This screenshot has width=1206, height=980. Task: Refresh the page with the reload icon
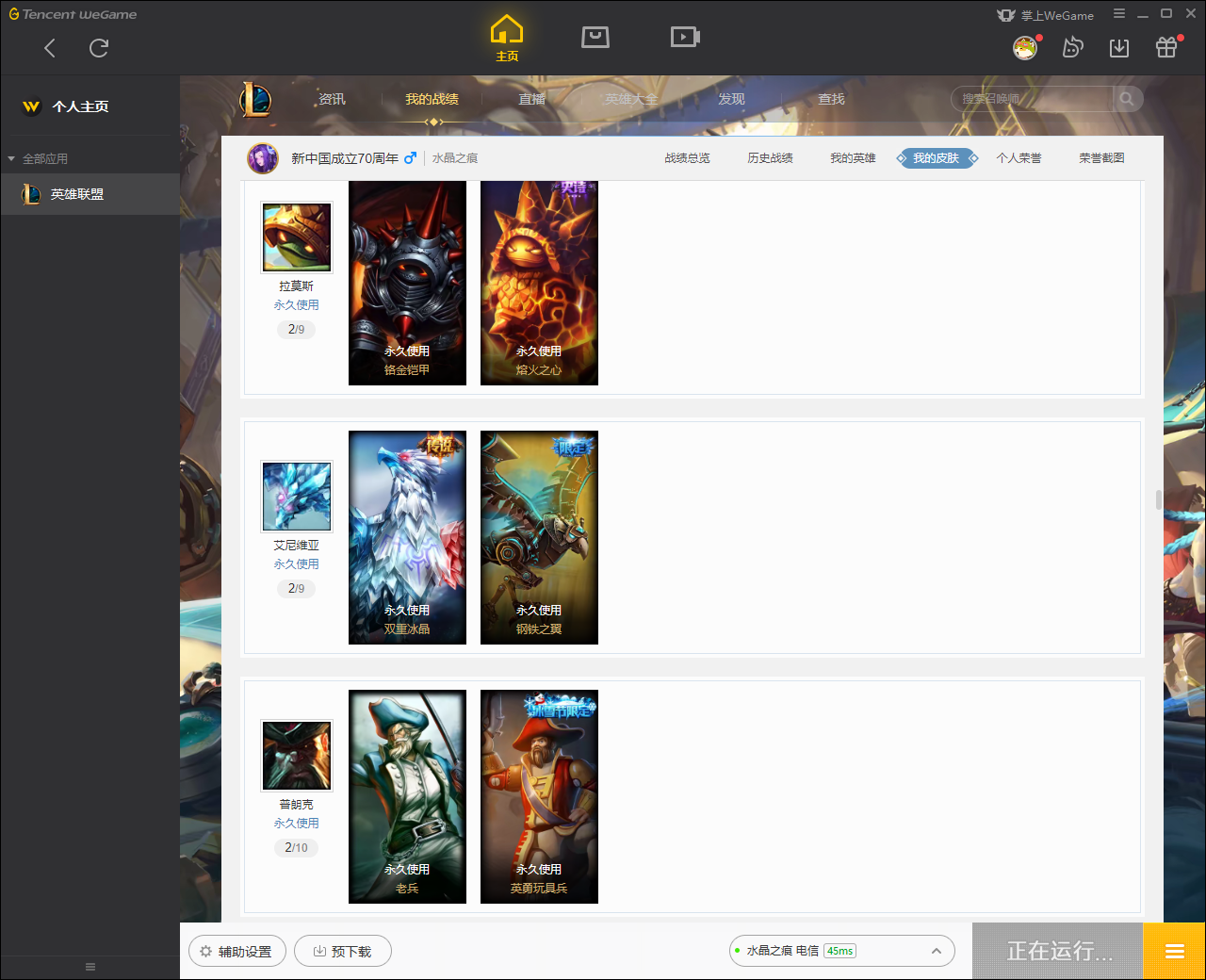[x=99, y=48]
